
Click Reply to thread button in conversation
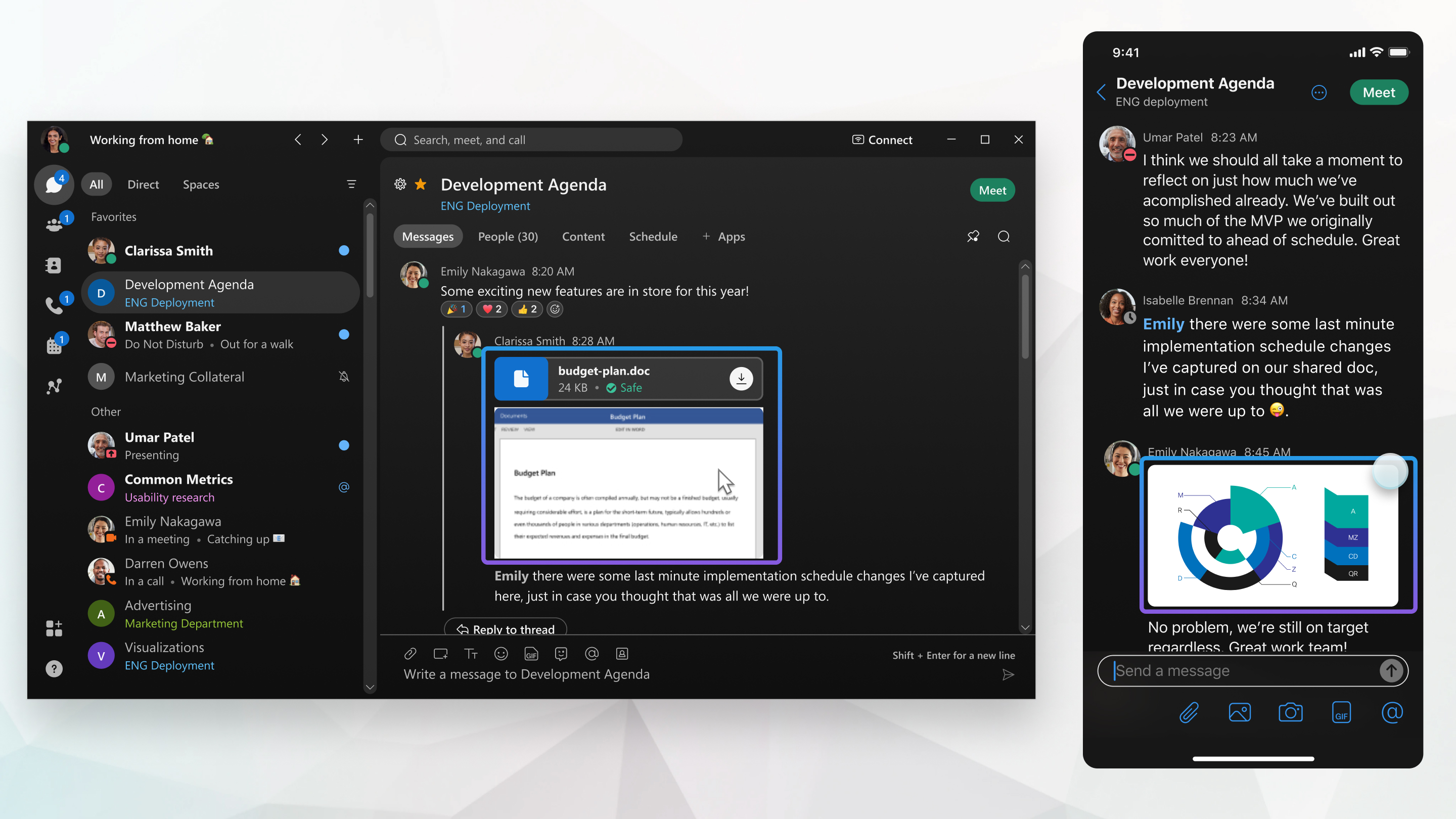tap(507, 629)
